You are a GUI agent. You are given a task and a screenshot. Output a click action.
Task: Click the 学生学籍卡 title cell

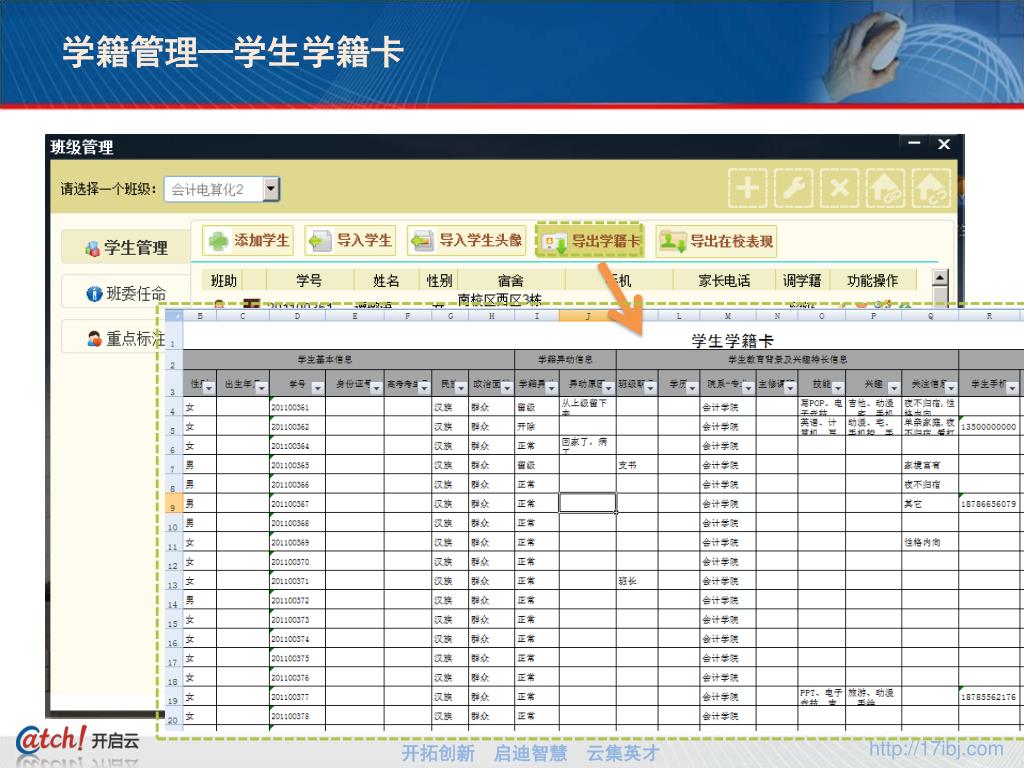pos(732,340)
